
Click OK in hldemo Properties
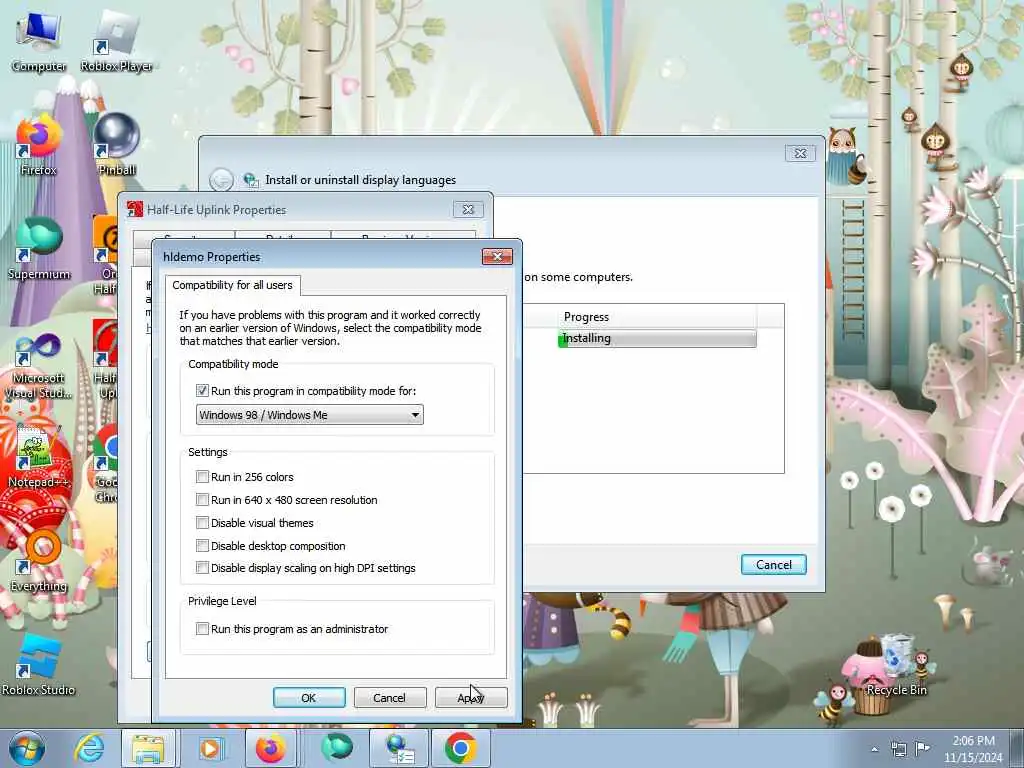tap(309, 697)
